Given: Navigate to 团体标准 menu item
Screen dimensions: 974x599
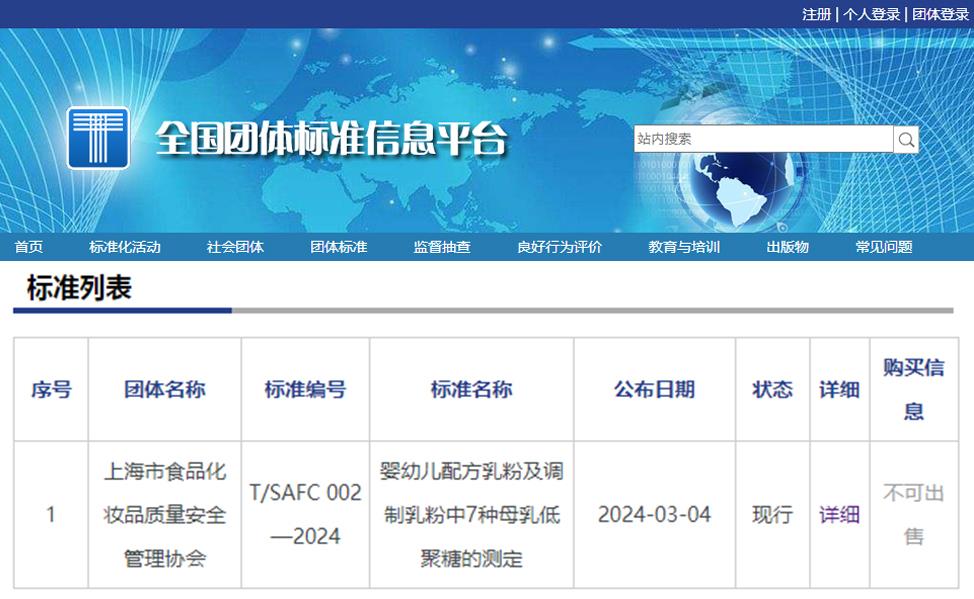Looking at the screenshot, I should click(338, 247).
